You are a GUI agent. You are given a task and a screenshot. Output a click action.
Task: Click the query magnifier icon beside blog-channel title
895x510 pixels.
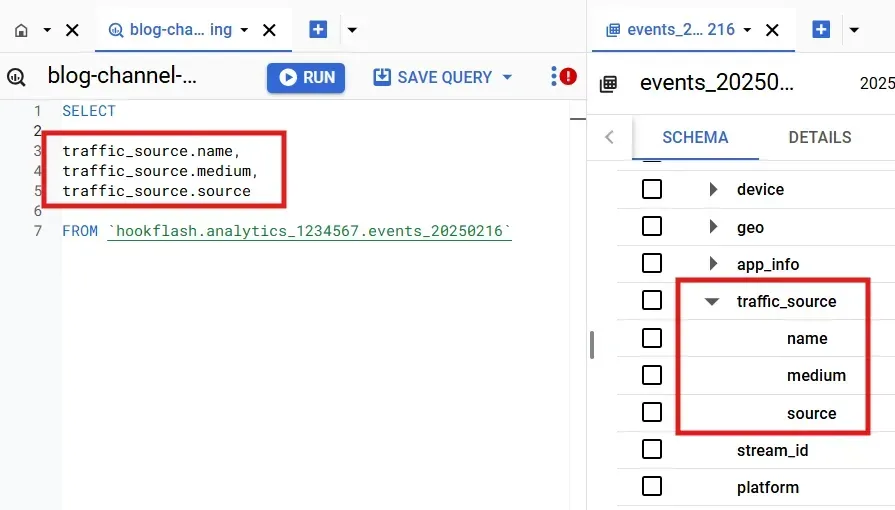click(x=16, y=77)
